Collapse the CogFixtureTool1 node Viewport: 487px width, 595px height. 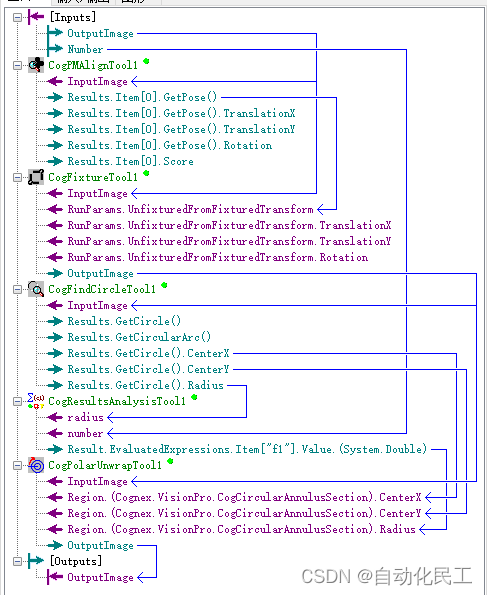tap(17, 177)
